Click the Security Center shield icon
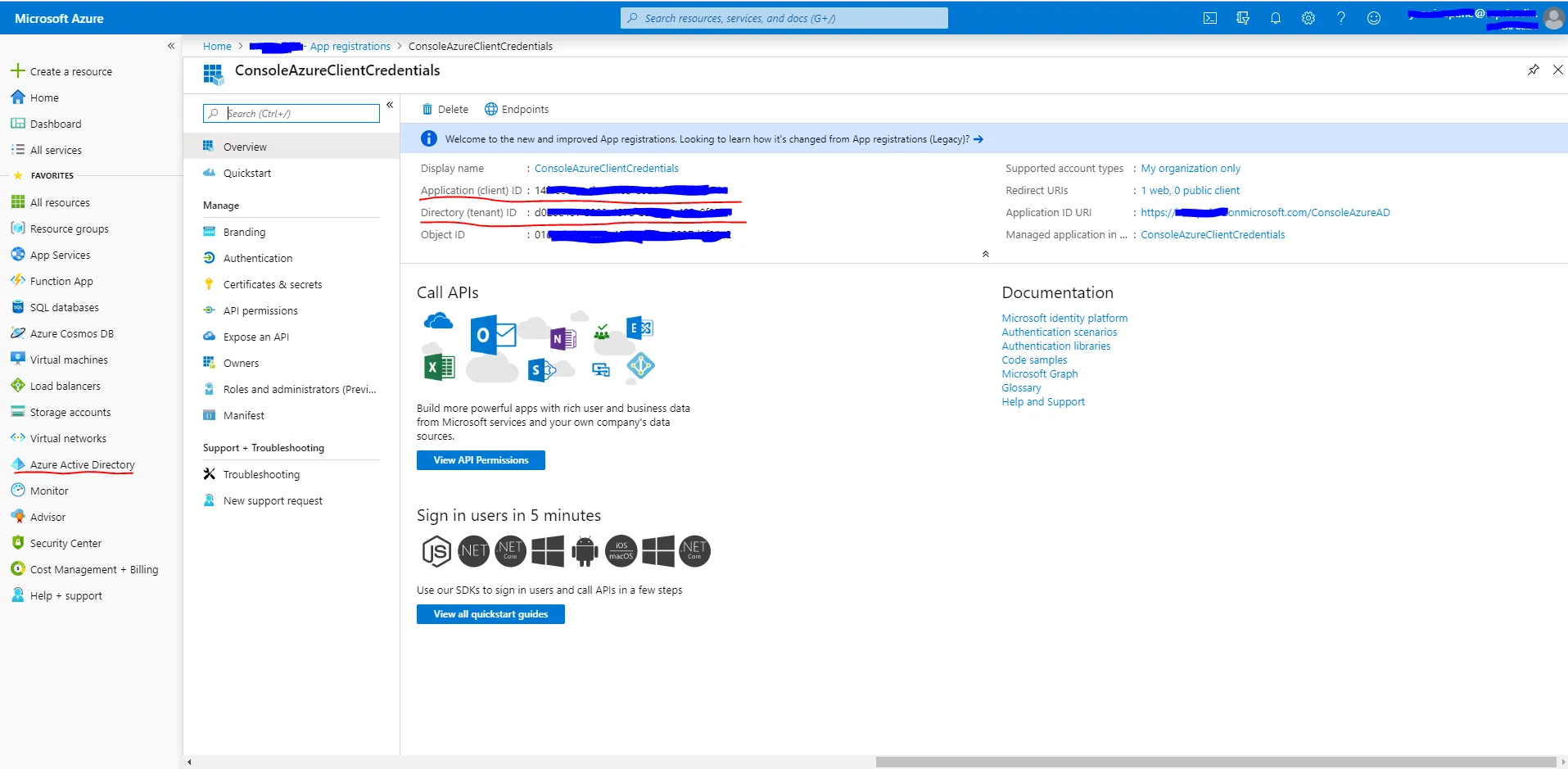The width and height of the screenshot is (1568, 769). (18, 543)
